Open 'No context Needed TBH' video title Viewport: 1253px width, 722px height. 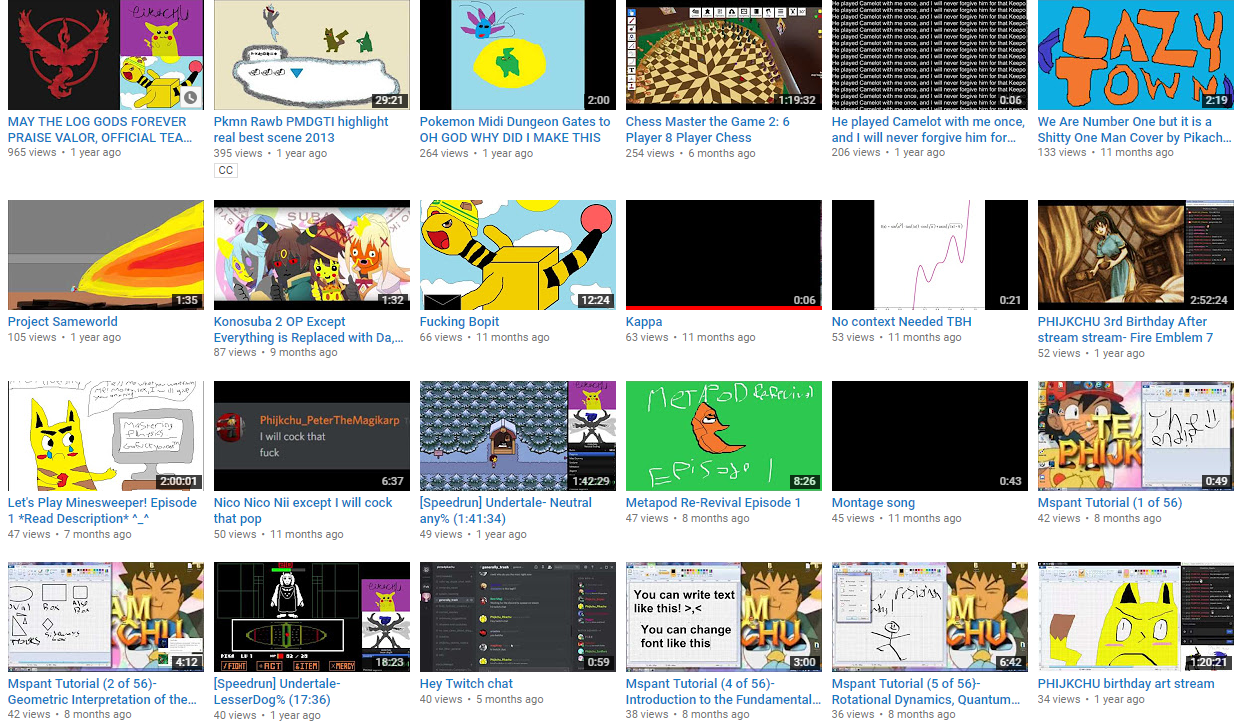[x=902, y=322]
